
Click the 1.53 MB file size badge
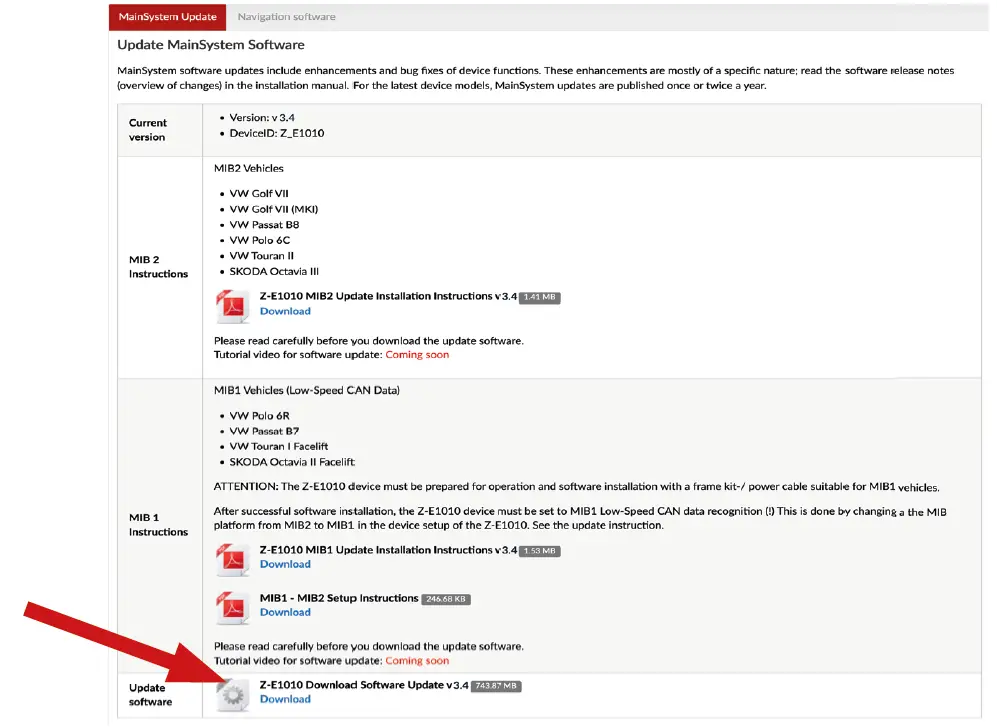click(x=539, y=551)
